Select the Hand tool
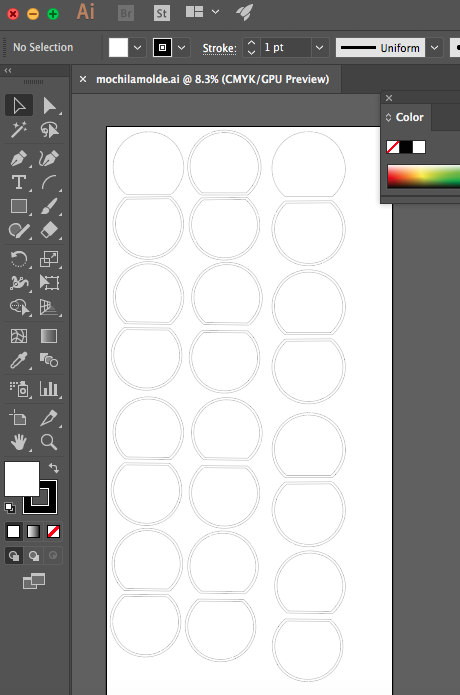The height and width of the screenshot is (695, 460). 19,442
